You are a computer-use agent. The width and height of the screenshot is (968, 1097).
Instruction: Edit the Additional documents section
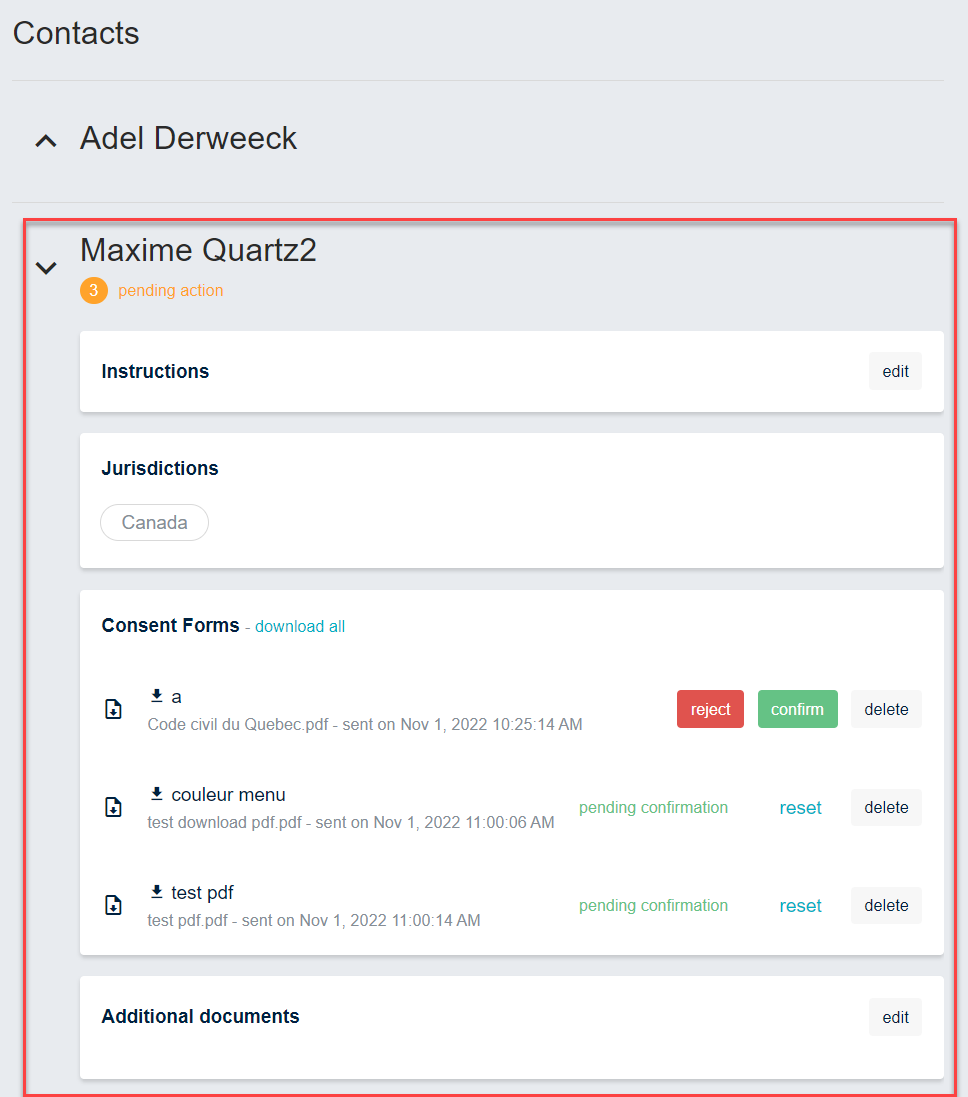coord(895,1017)
